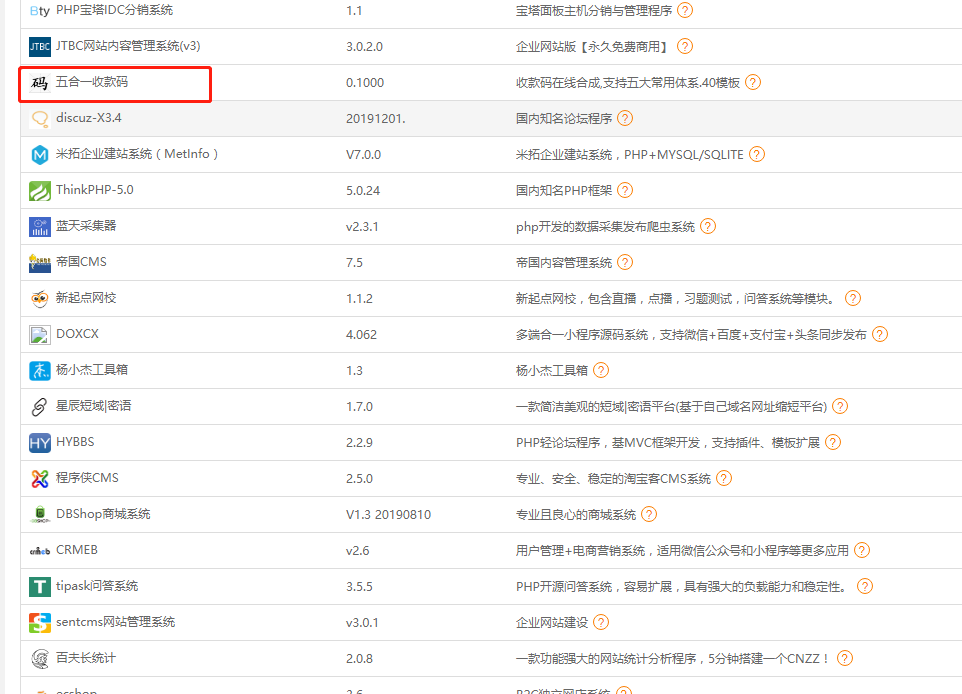Click the sentcms colorful S icon
The width and height of the screenshot is (962, 694).
[40, 623]
